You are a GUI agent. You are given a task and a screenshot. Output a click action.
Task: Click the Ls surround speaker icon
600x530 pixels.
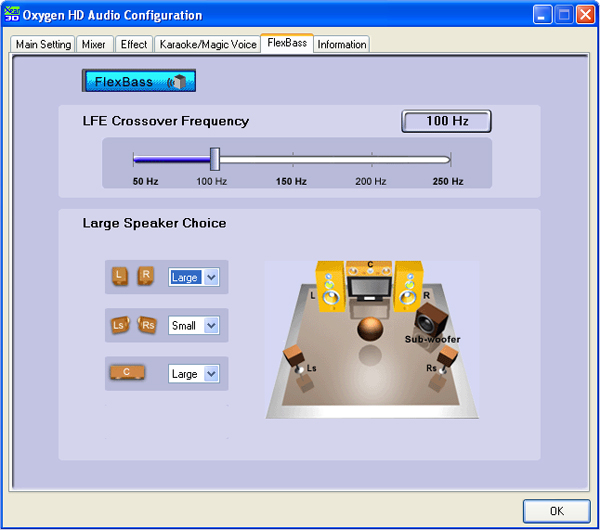120,325
